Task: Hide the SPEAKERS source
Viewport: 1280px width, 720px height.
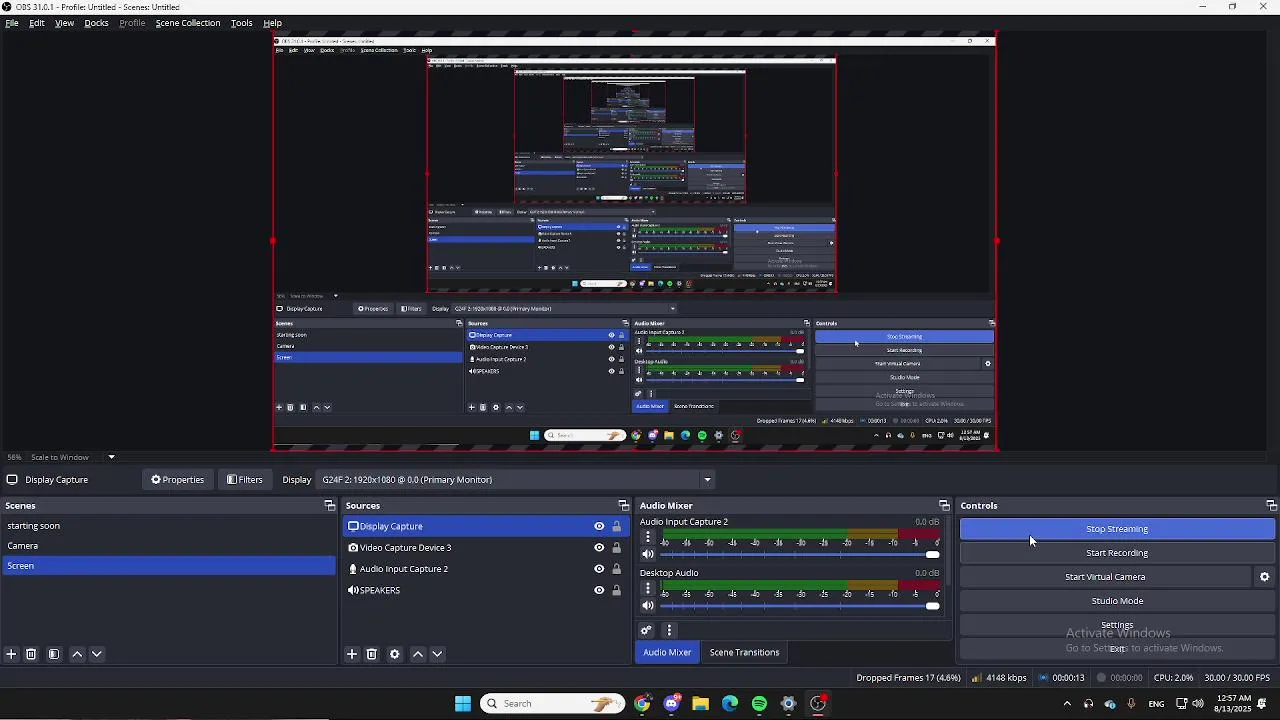Action: (x=599, y=590)
